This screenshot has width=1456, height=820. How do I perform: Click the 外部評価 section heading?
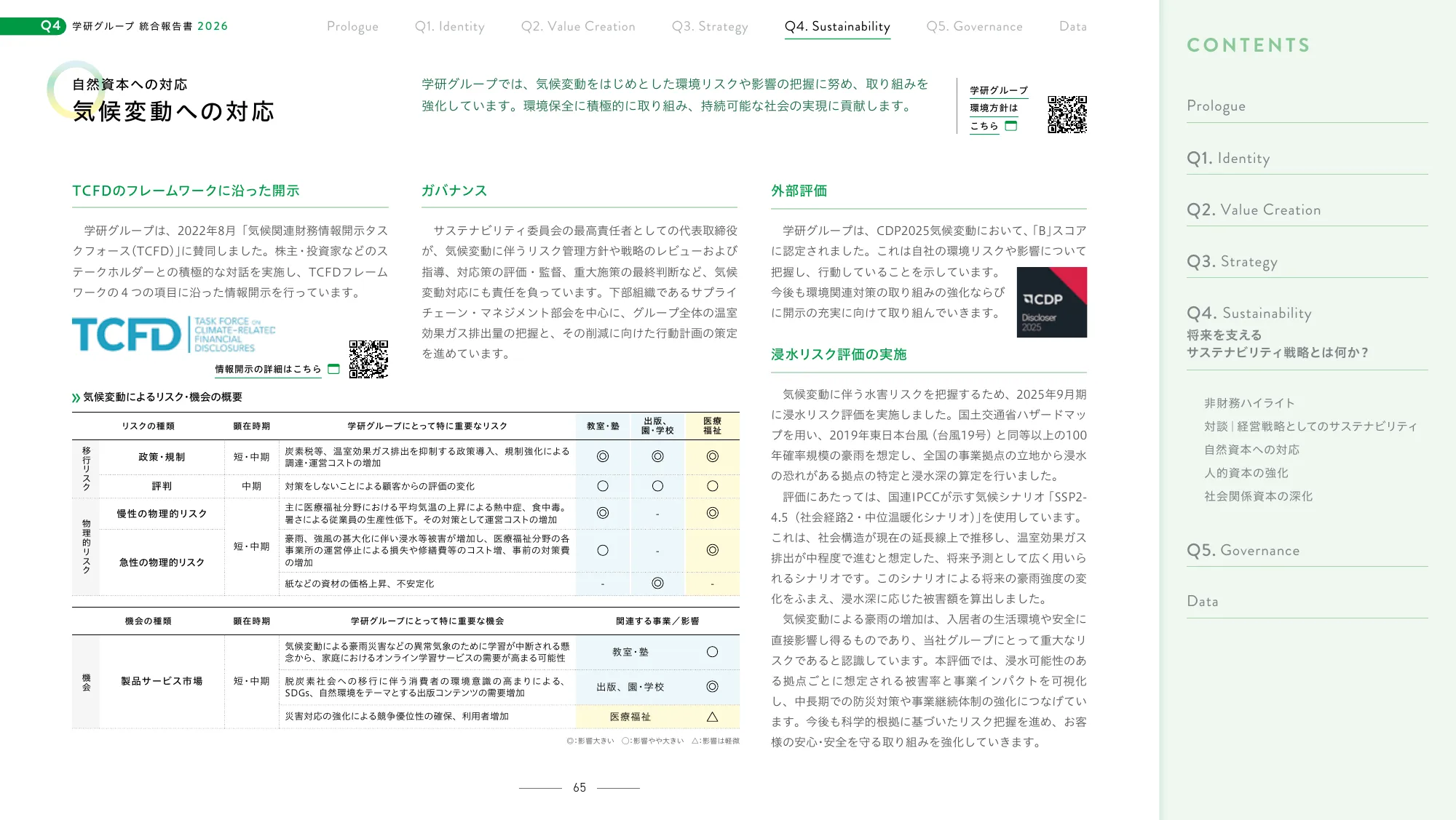click(799, 191)
